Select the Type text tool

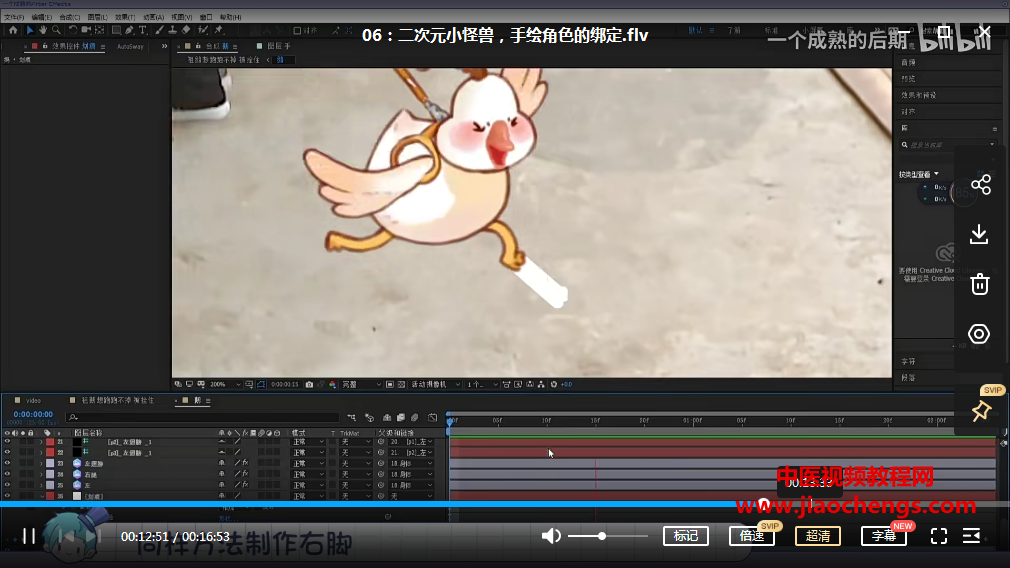[143, 30]
